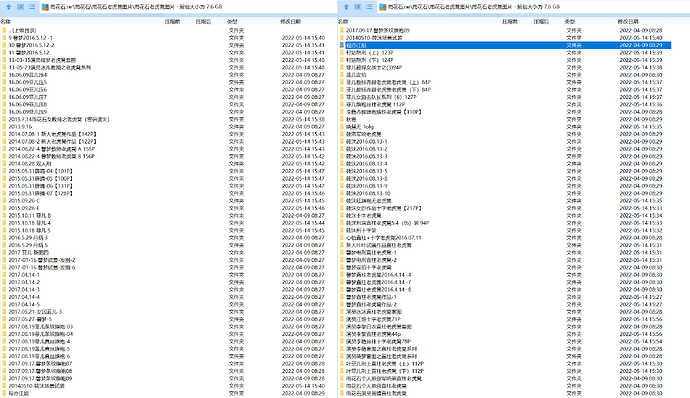
Task: Click folder icon of highlighted right-window row
Action: point(342,45)
